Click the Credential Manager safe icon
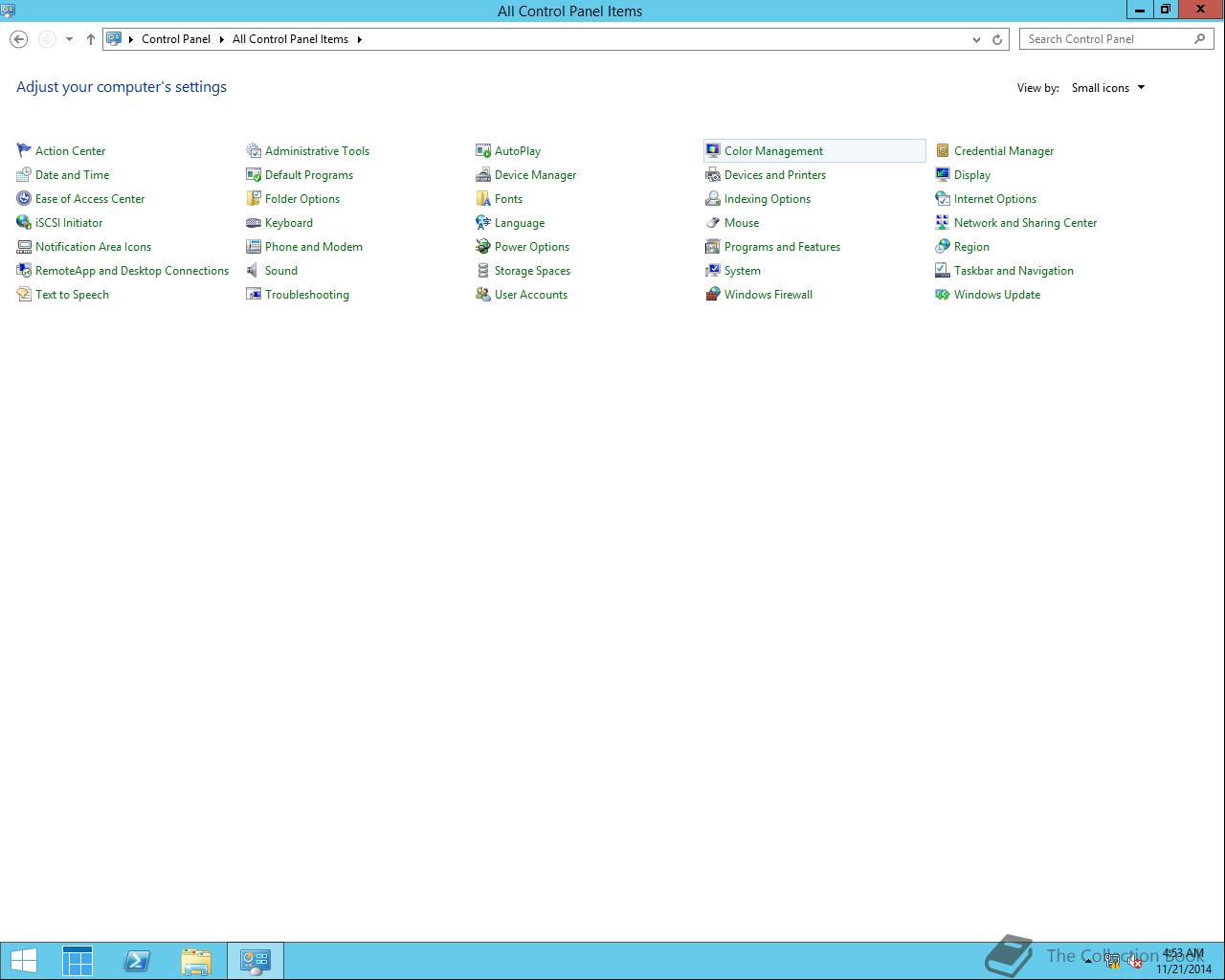 coord(943,150)
